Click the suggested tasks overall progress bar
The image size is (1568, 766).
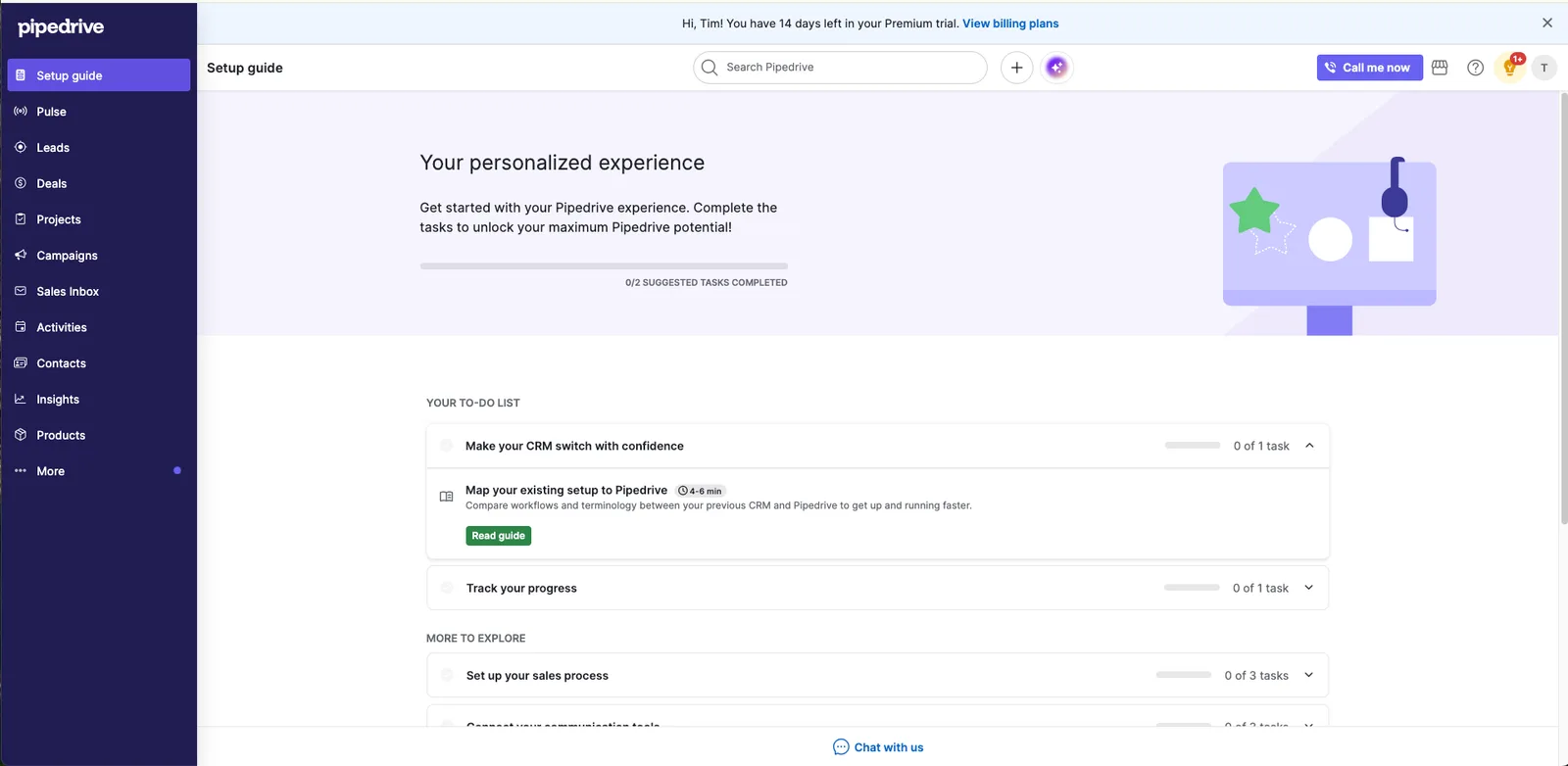tap(604, 265)
